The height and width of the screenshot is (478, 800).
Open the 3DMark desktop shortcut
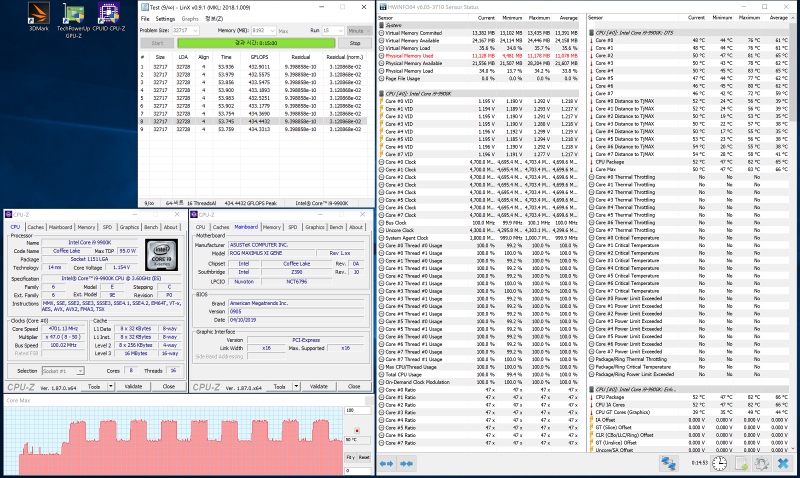[39, 17]
